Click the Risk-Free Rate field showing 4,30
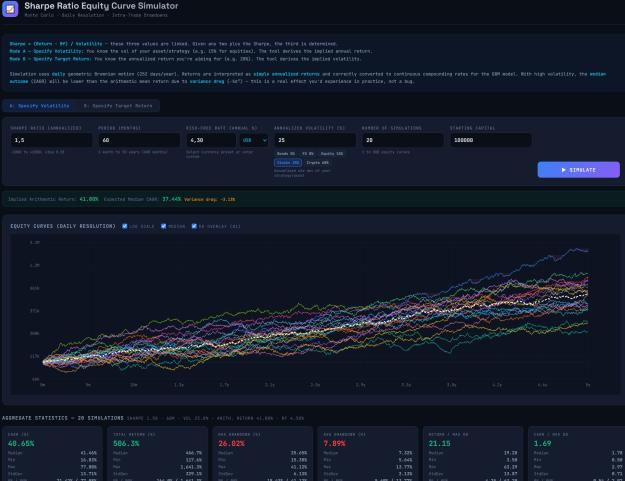625x481 pixels. click(211, 140)
